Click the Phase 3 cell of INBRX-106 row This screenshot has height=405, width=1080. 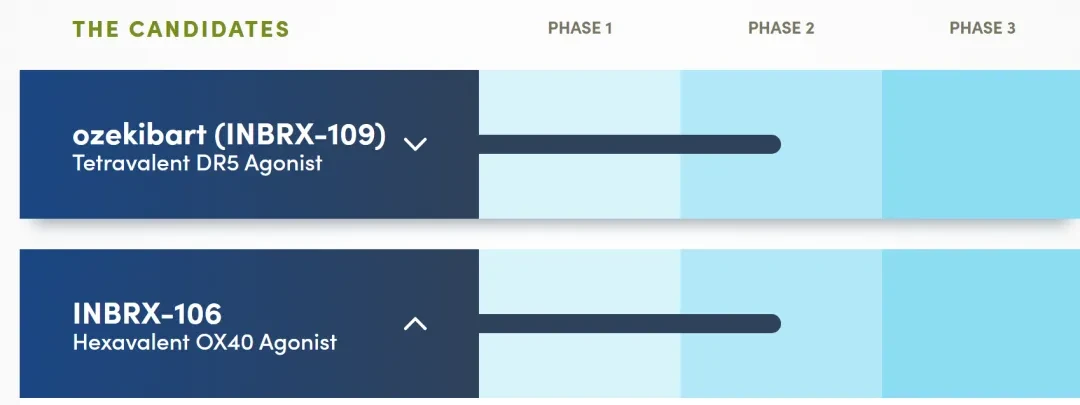[981, 323]
